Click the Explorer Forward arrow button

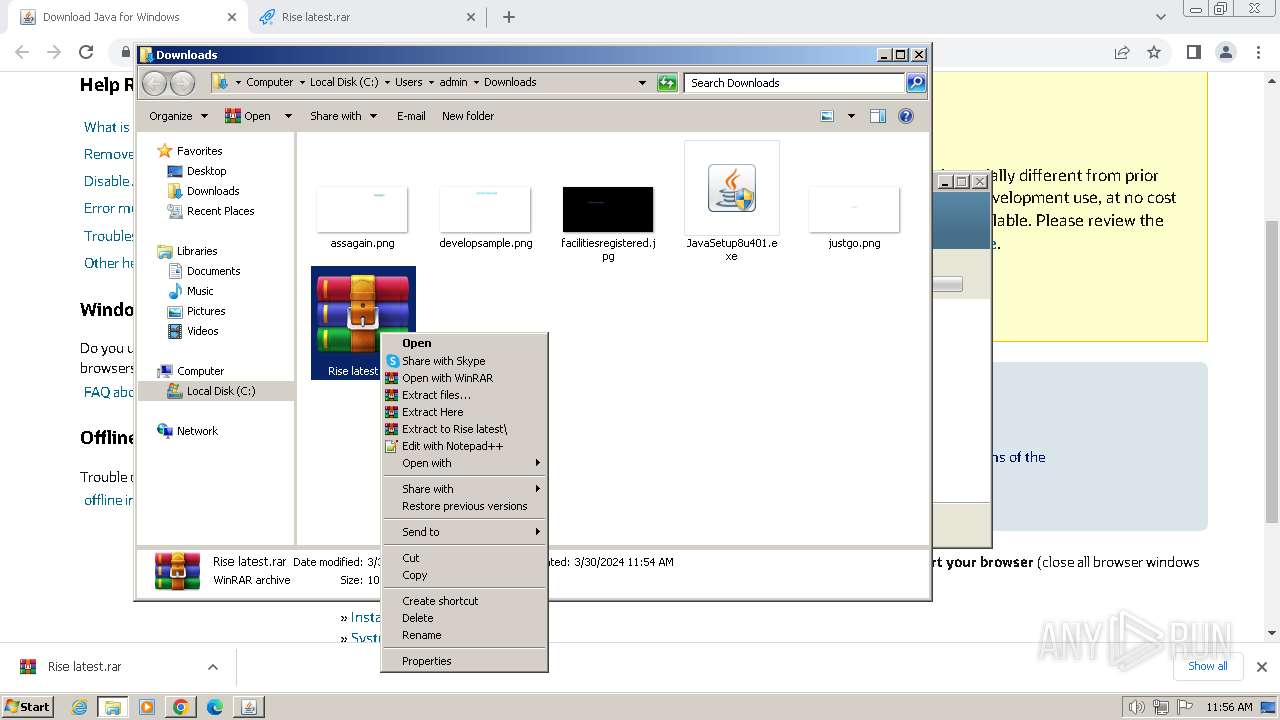click(182, 83)
